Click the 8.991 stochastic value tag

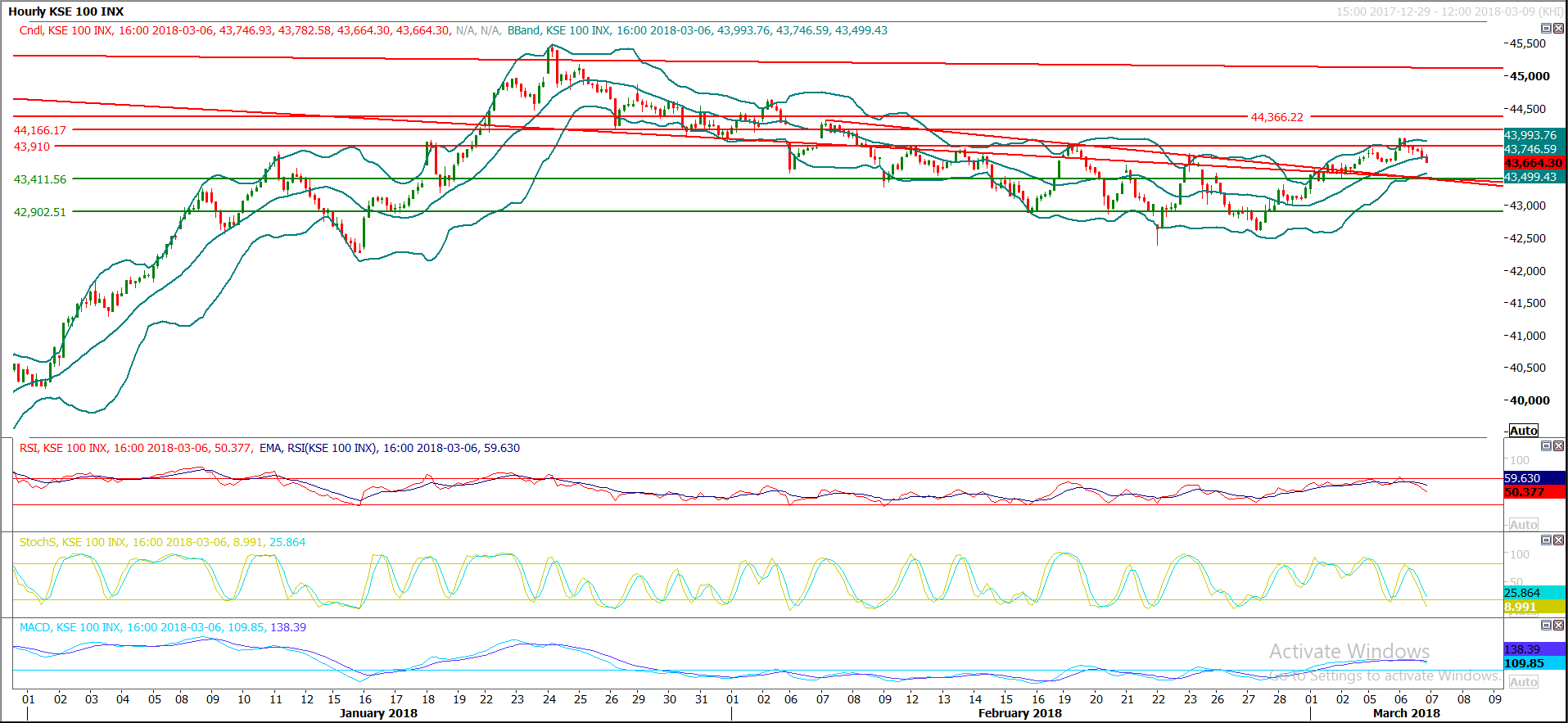pyautogui.click(x=1535, y=607)
